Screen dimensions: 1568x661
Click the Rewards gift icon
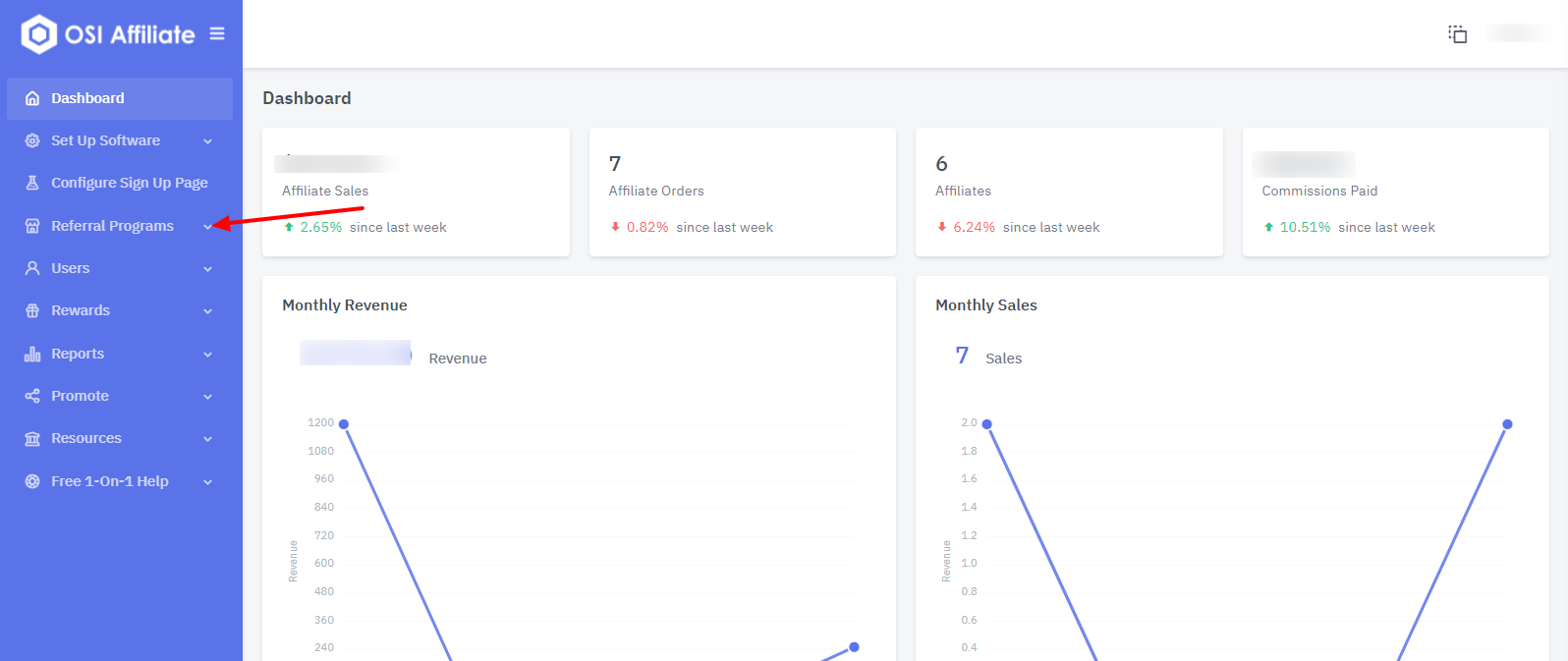coord(32,310)
